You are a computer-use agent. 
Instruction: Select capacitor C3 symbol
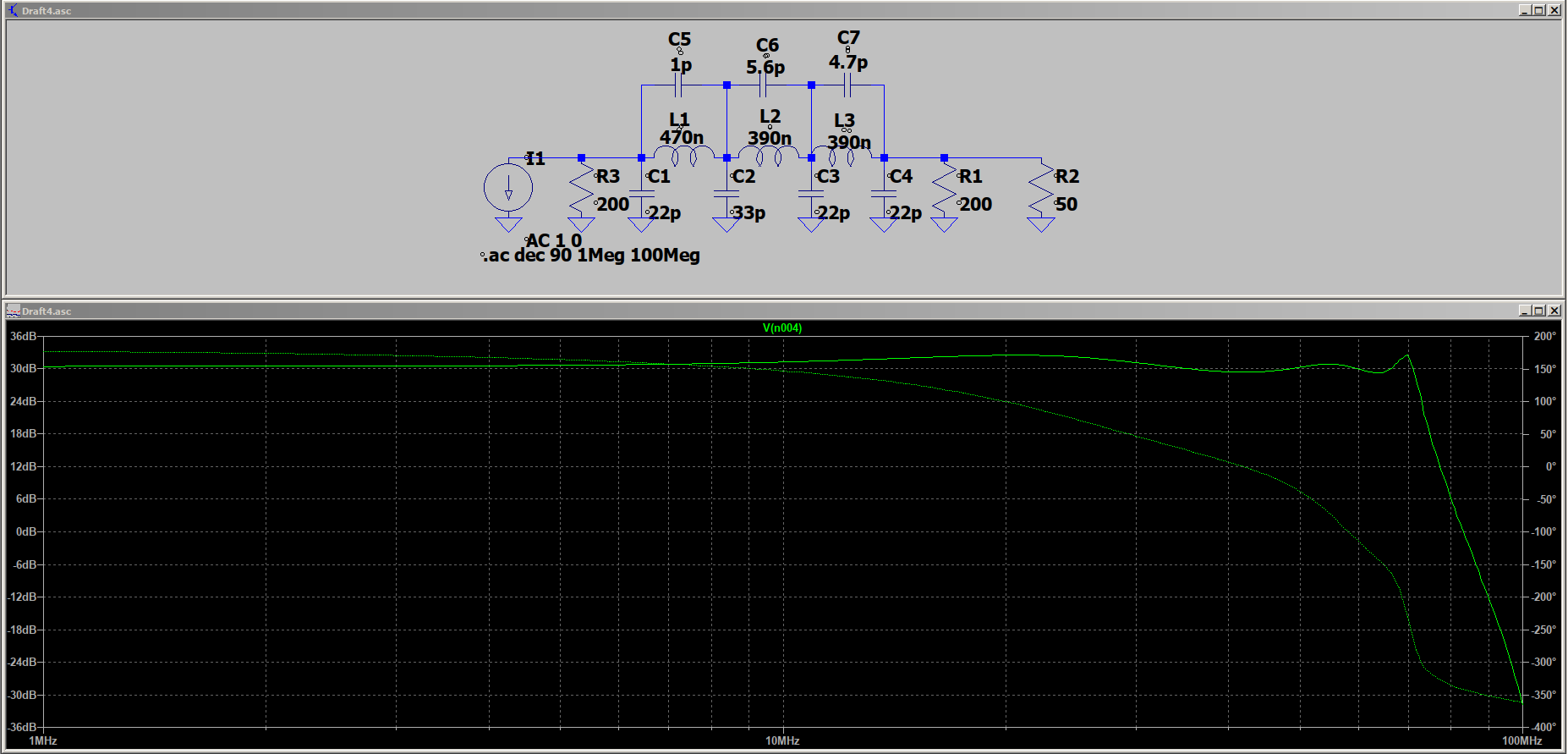coord(811,195)
